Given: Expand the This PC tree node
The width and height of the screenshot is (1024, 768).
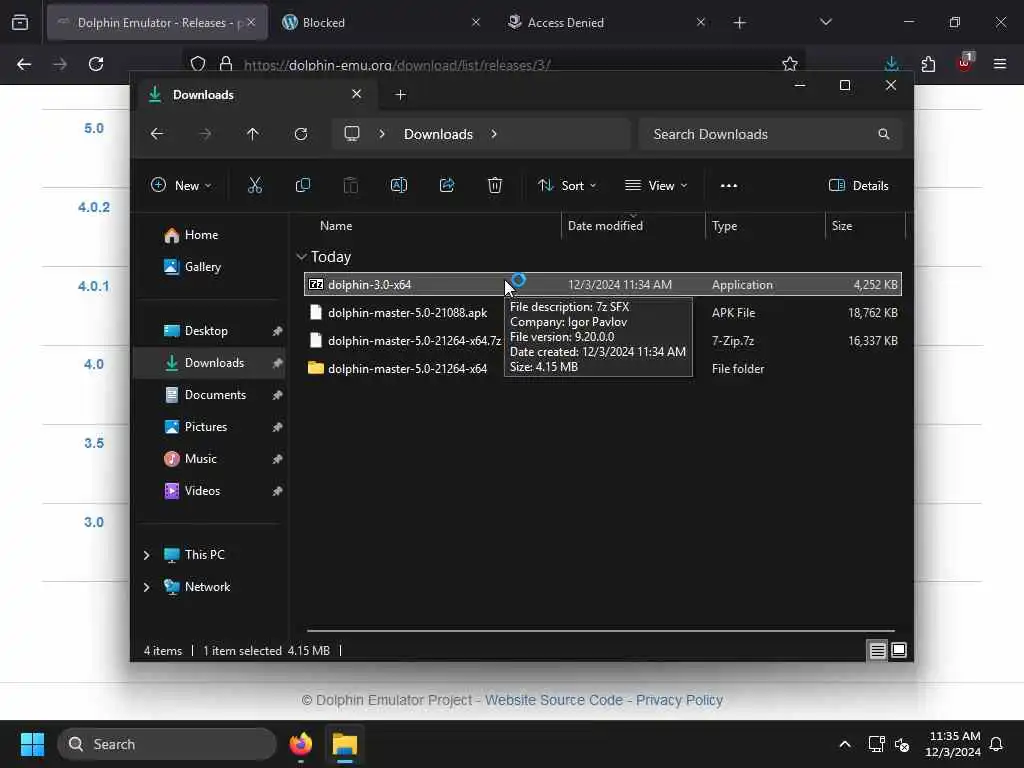Looking at the screenshot, I should pyautogui.click(x=146, y=554).
